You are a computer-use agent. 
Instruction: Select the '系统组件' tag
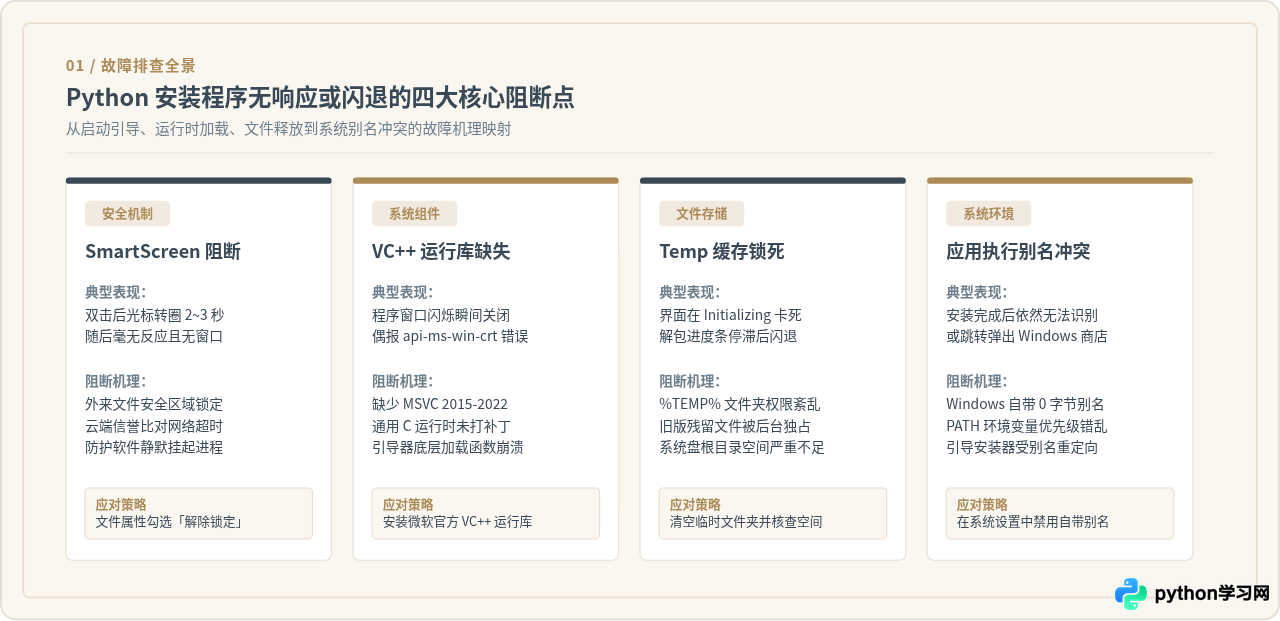(414, 213)
